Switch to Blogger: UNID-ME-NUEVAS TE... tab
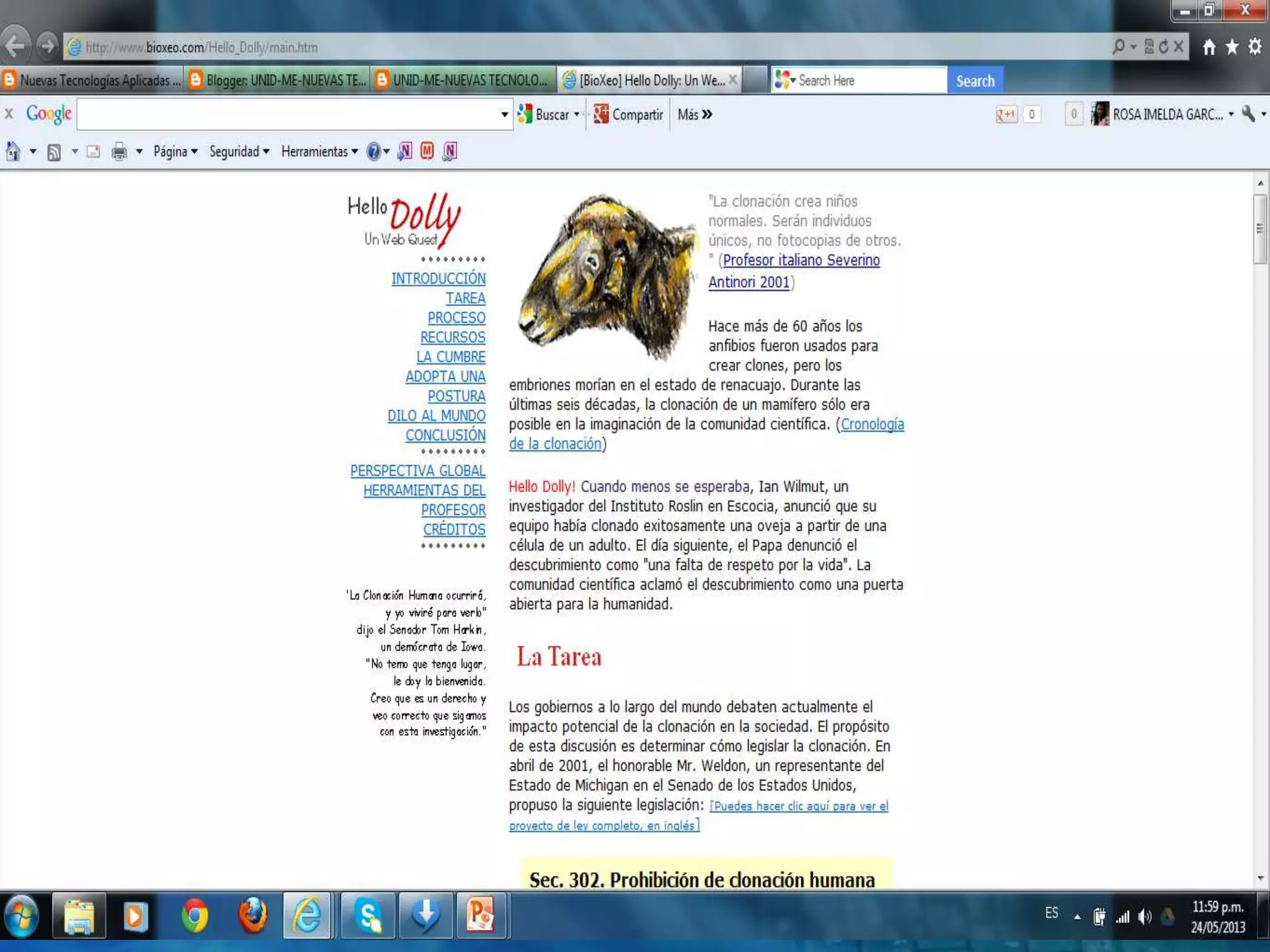This screenshot has width=1270, height=952. pos(279,81)
